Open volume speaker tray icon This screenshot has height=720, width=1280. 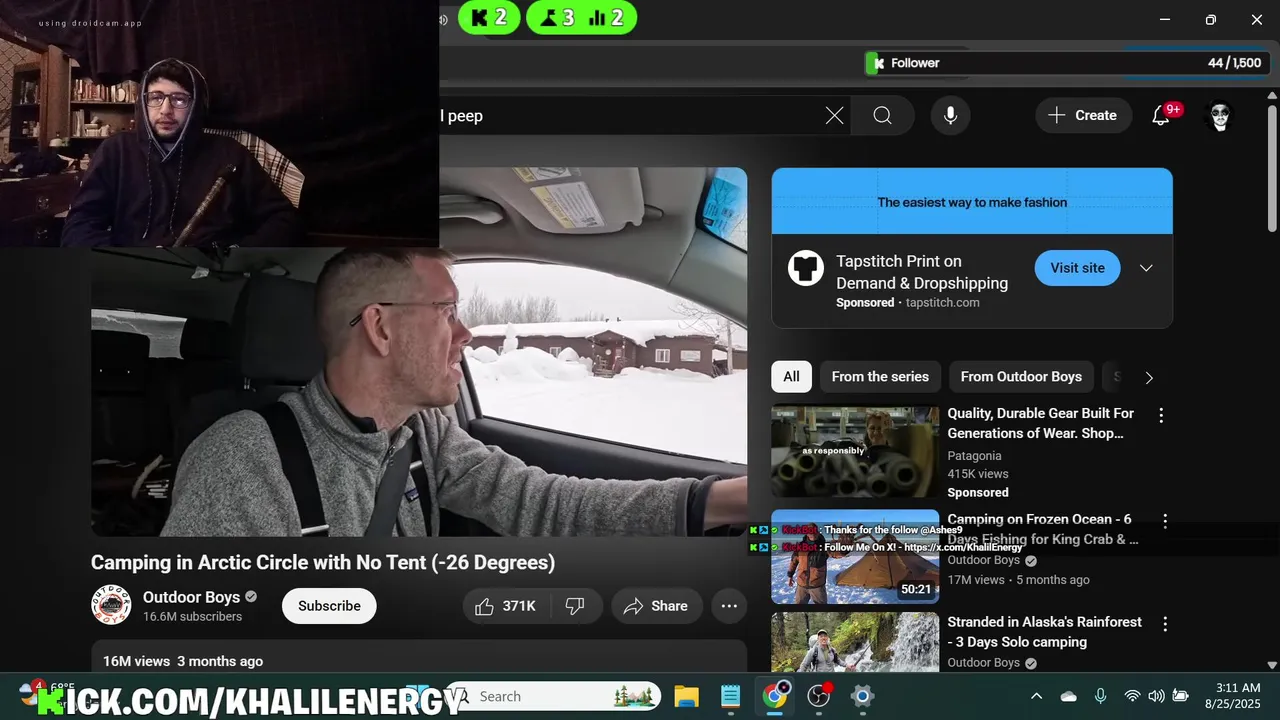click(1156, 696)
